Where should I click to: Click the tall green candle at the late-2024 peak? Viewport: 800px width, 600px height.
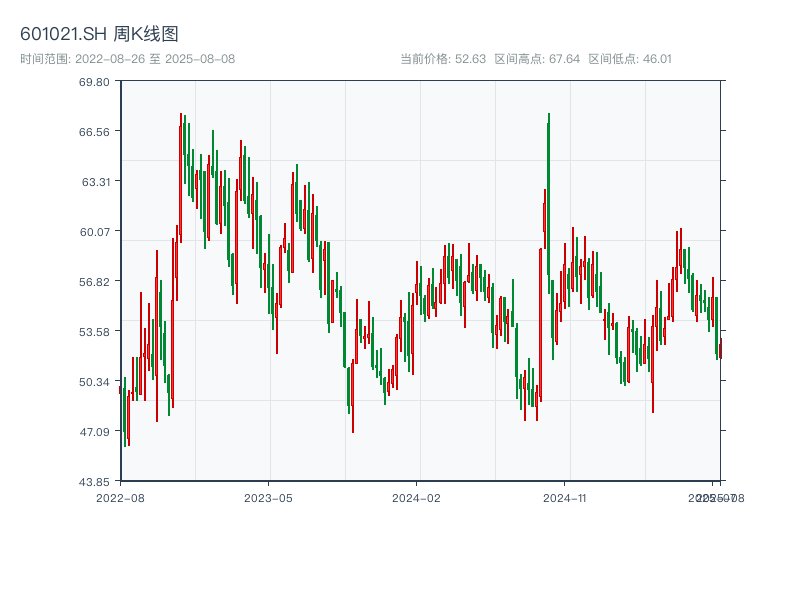click(x=548, y=204)
